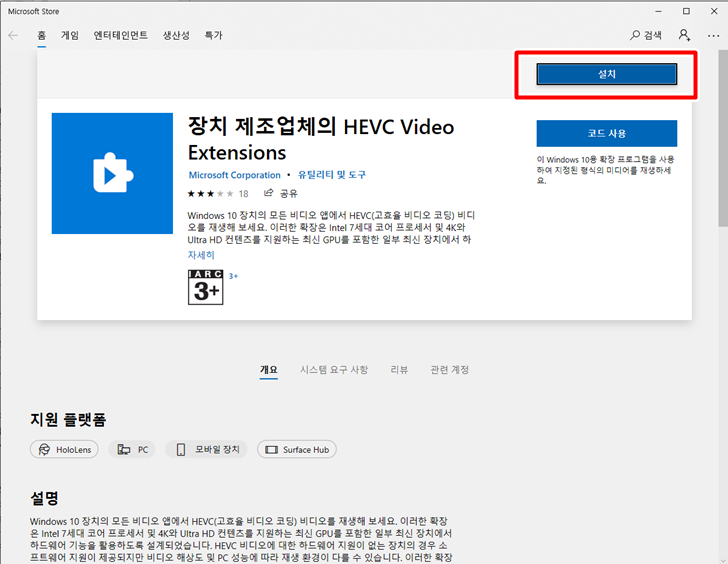728x564 pixels.
Task: Click the HEVC Video Extensions title text
Action: (x=321, y=139)
